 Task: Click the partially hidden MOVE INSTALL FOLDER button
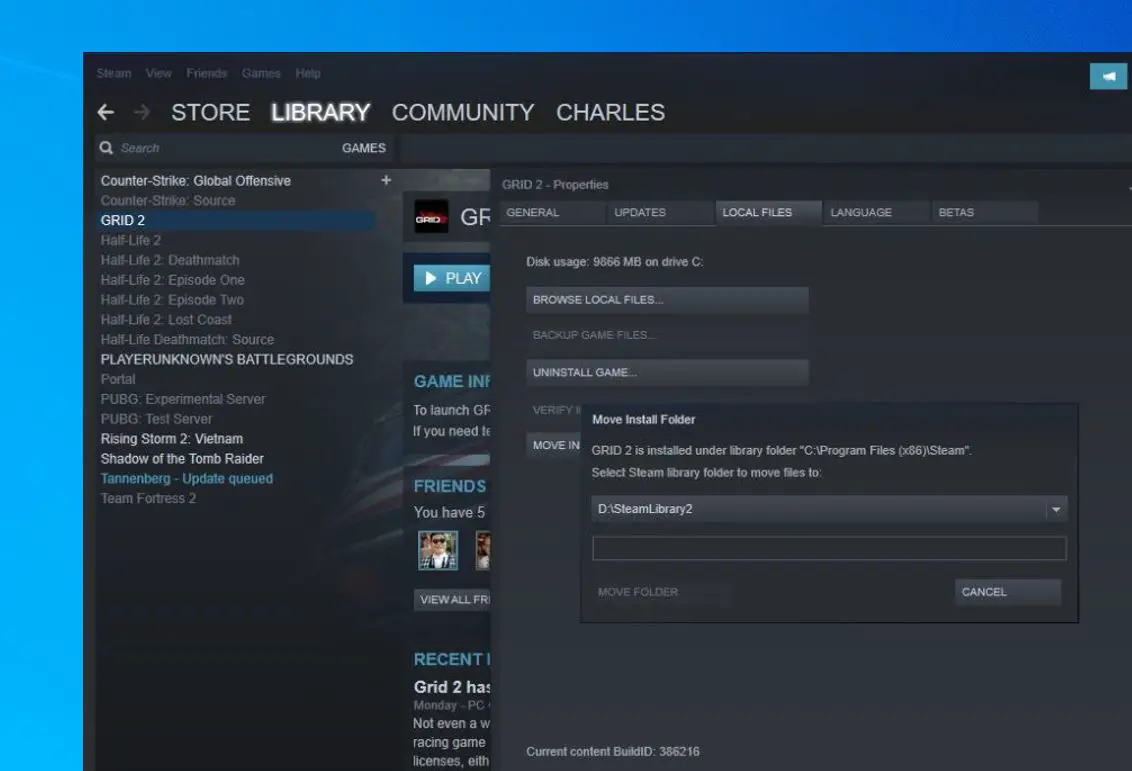click(x=554, y=445)
